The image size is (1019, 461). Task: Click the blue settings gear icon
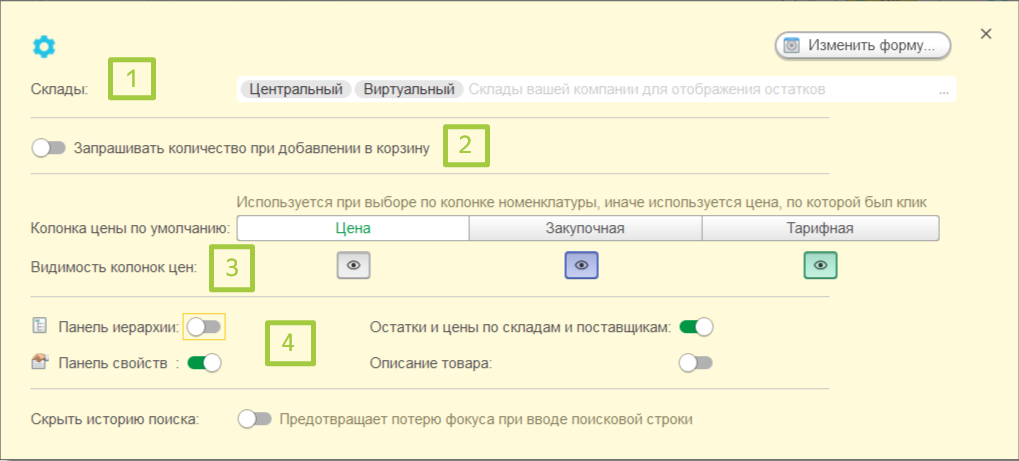(x=44, y=47)
